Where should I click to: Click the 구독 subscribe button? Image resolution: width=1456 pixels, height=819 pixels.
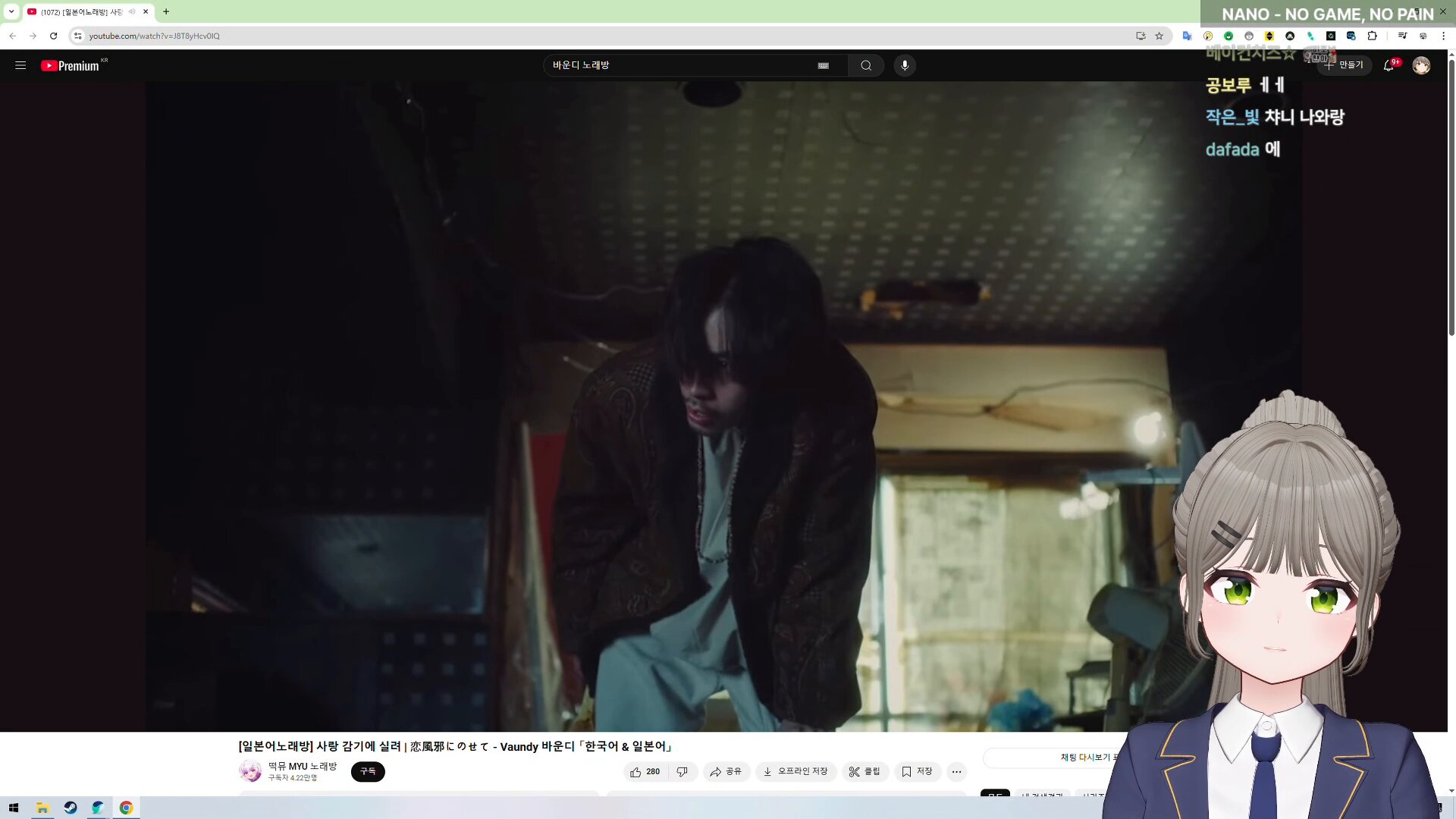pos(368,771)
